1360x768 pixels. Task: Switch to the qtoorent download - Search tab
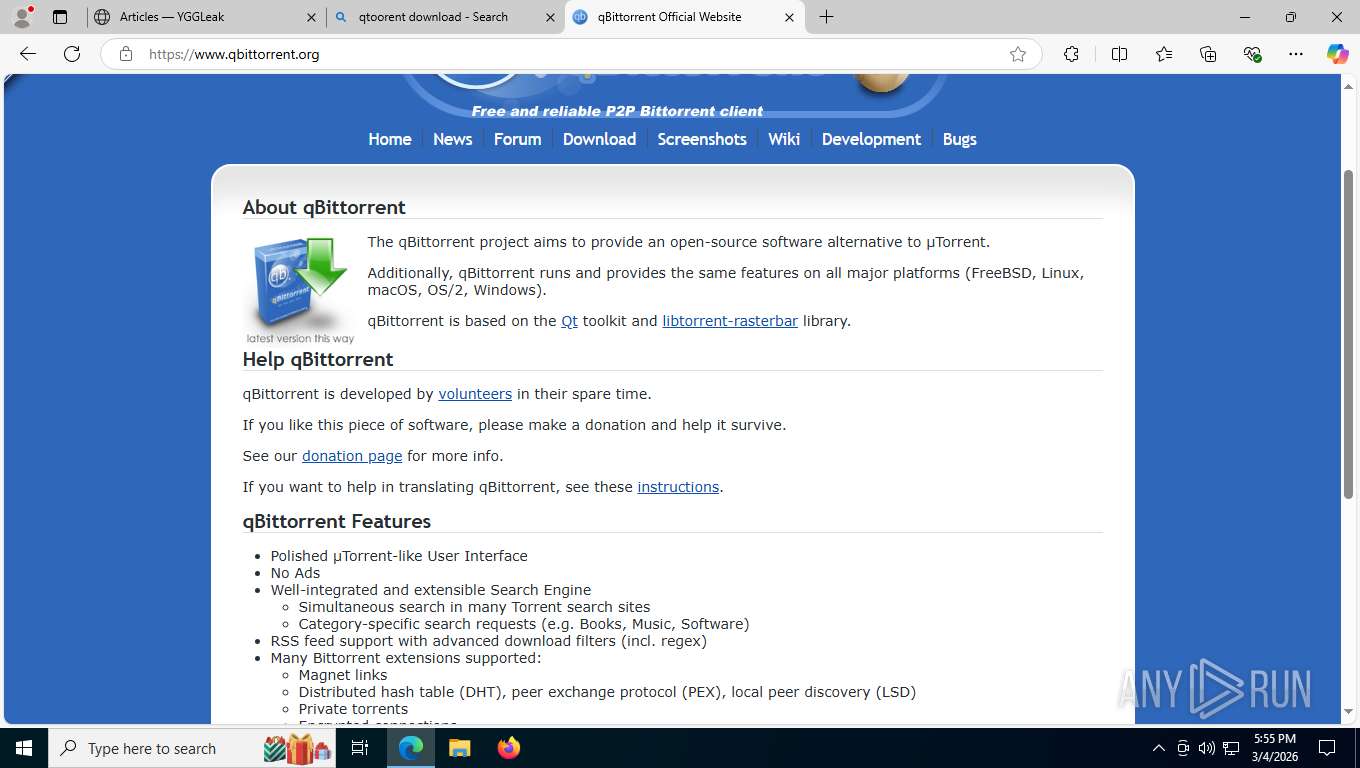point(444,17)
